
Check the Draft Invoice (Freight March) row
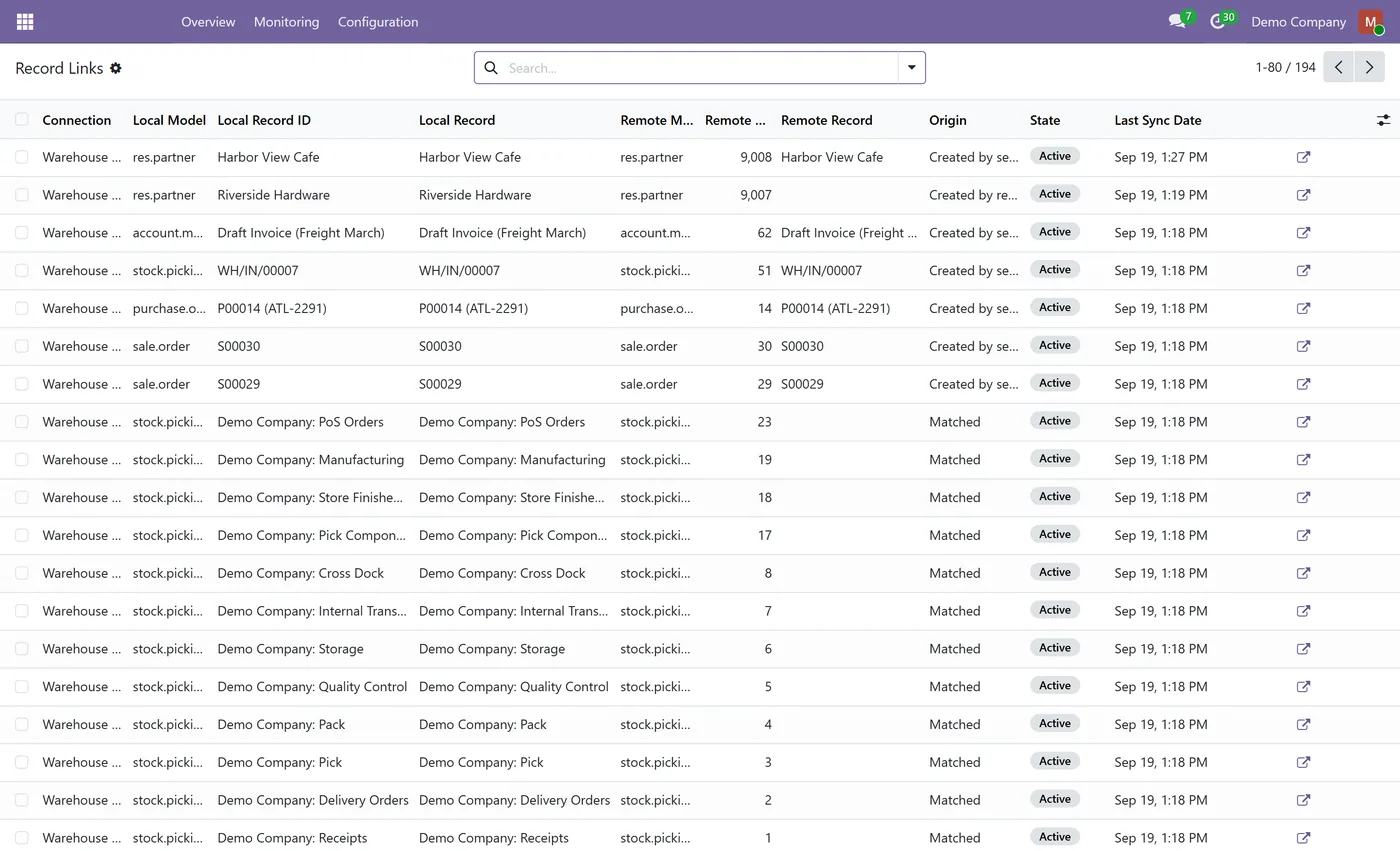point(22,233)
